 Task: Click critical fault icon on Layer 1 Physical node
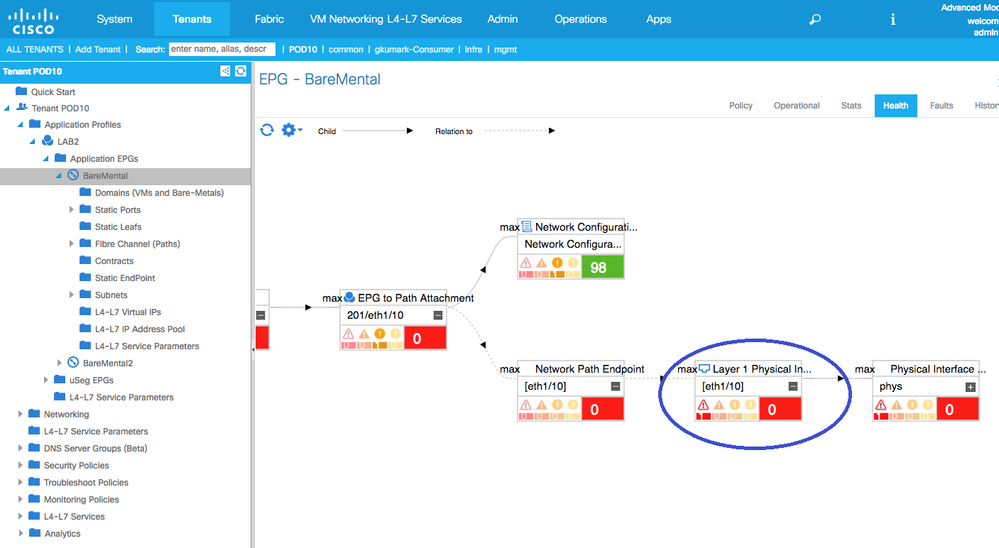703,405
